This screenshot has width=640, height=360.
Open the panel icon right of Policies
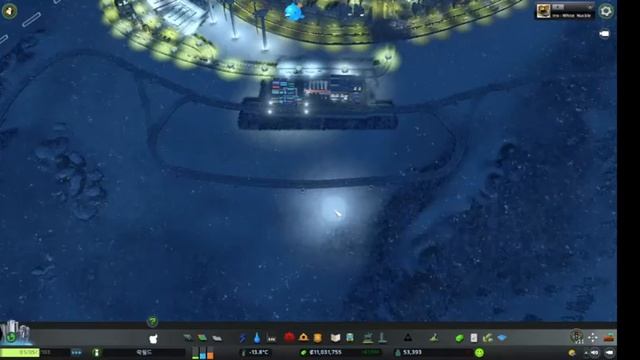(488, 338)
